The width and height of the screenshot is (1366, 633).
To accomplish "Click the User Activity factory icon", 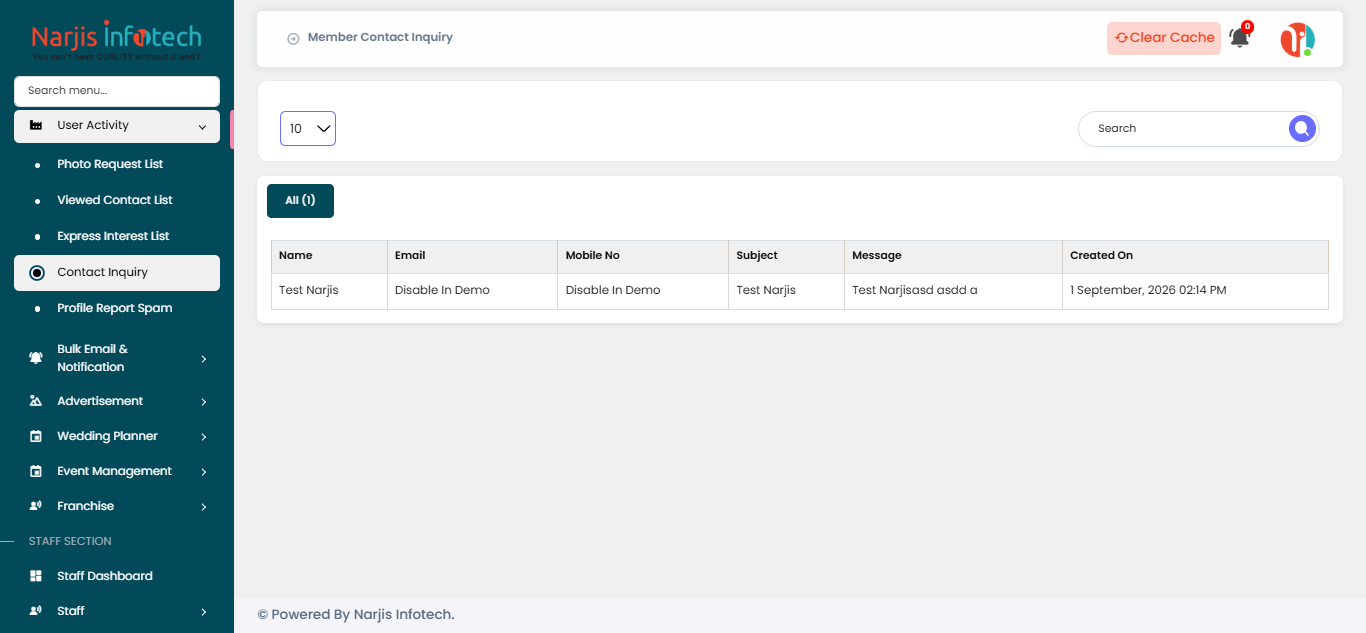I will tap(36, 126).
